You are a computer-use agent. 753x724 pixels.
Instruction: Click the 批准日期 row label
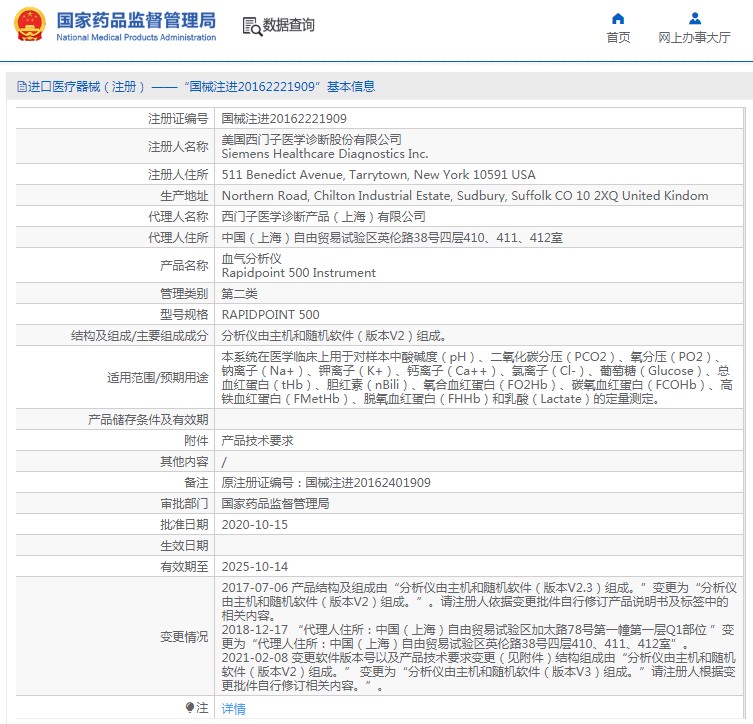[x=184, y=525]
